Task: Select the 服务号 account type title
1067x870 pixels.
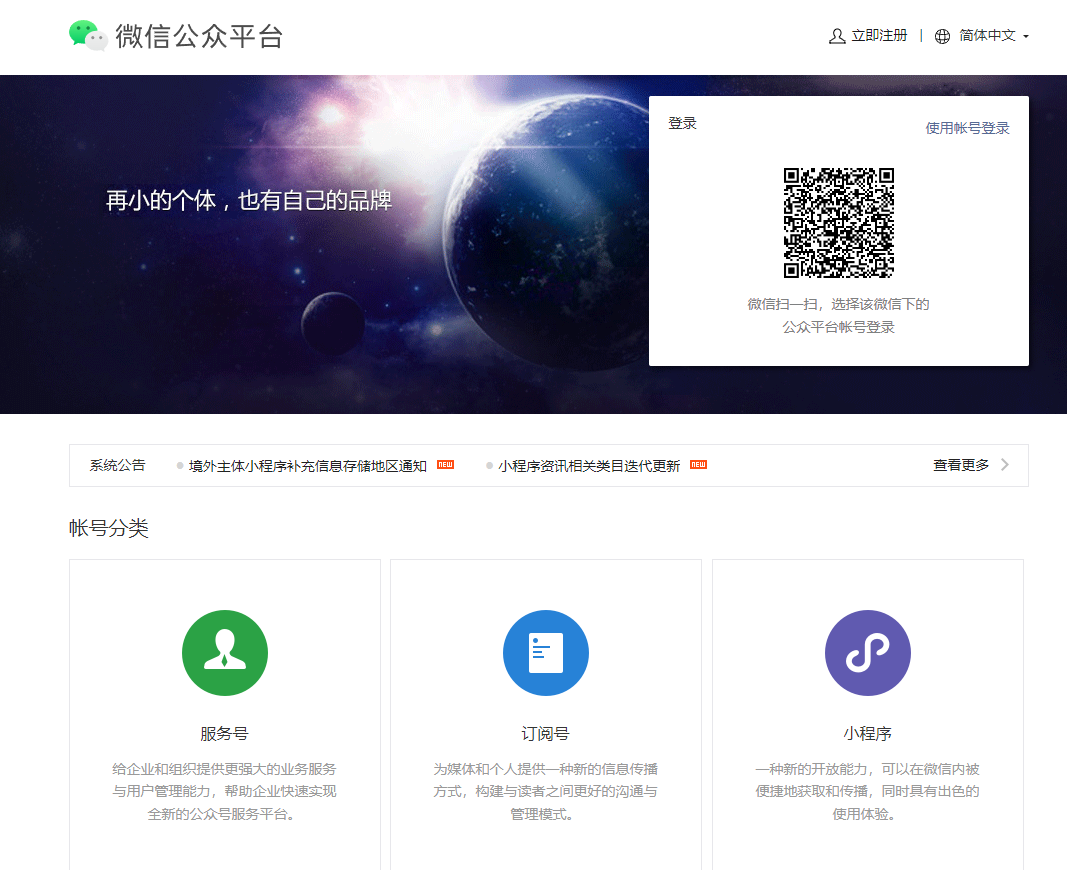Action: 224,733
